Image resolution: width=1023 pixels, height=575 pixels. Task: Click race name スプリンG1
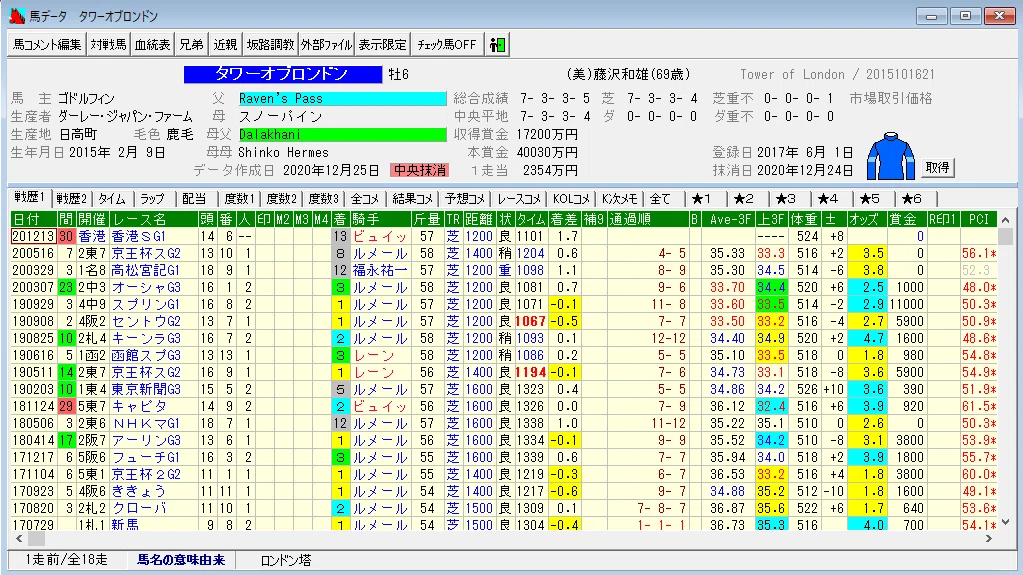tap(145, 304)
